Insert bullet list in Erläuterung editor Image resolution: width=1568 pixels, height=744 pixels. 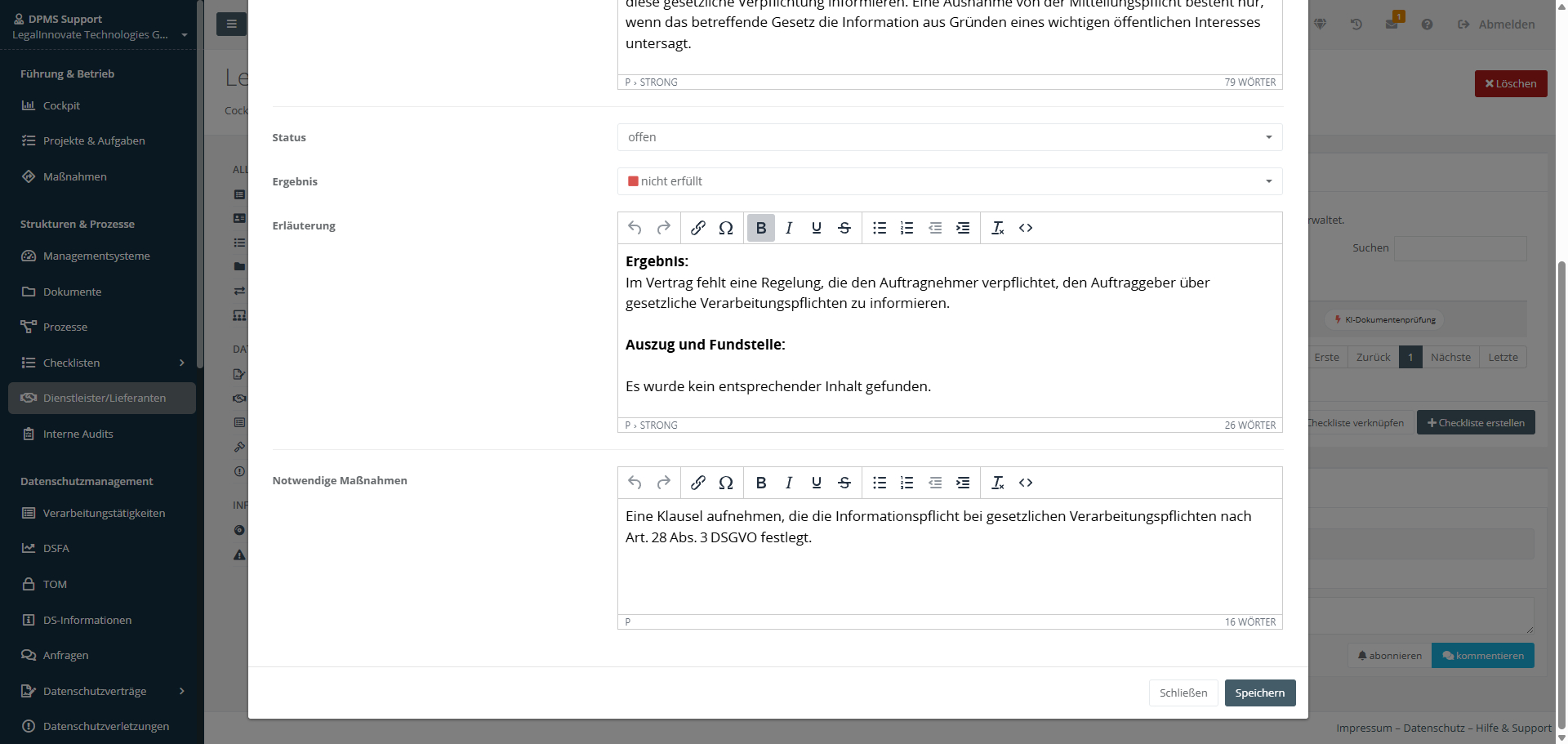click(879, 228)
